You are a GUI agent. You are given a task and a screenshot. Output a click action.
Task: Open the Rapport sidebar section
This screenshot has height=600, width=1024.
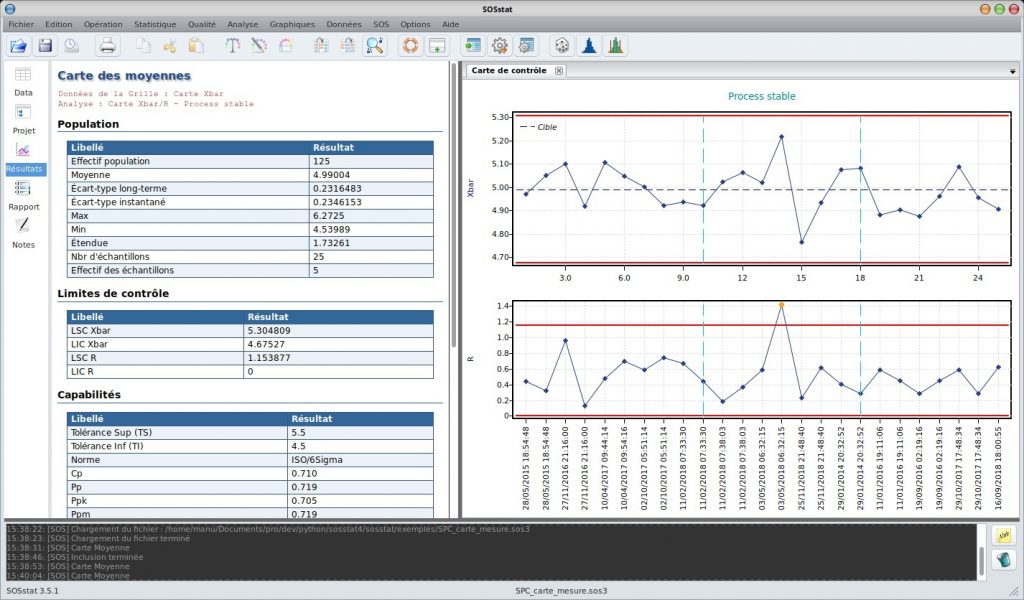pos(23,194)
